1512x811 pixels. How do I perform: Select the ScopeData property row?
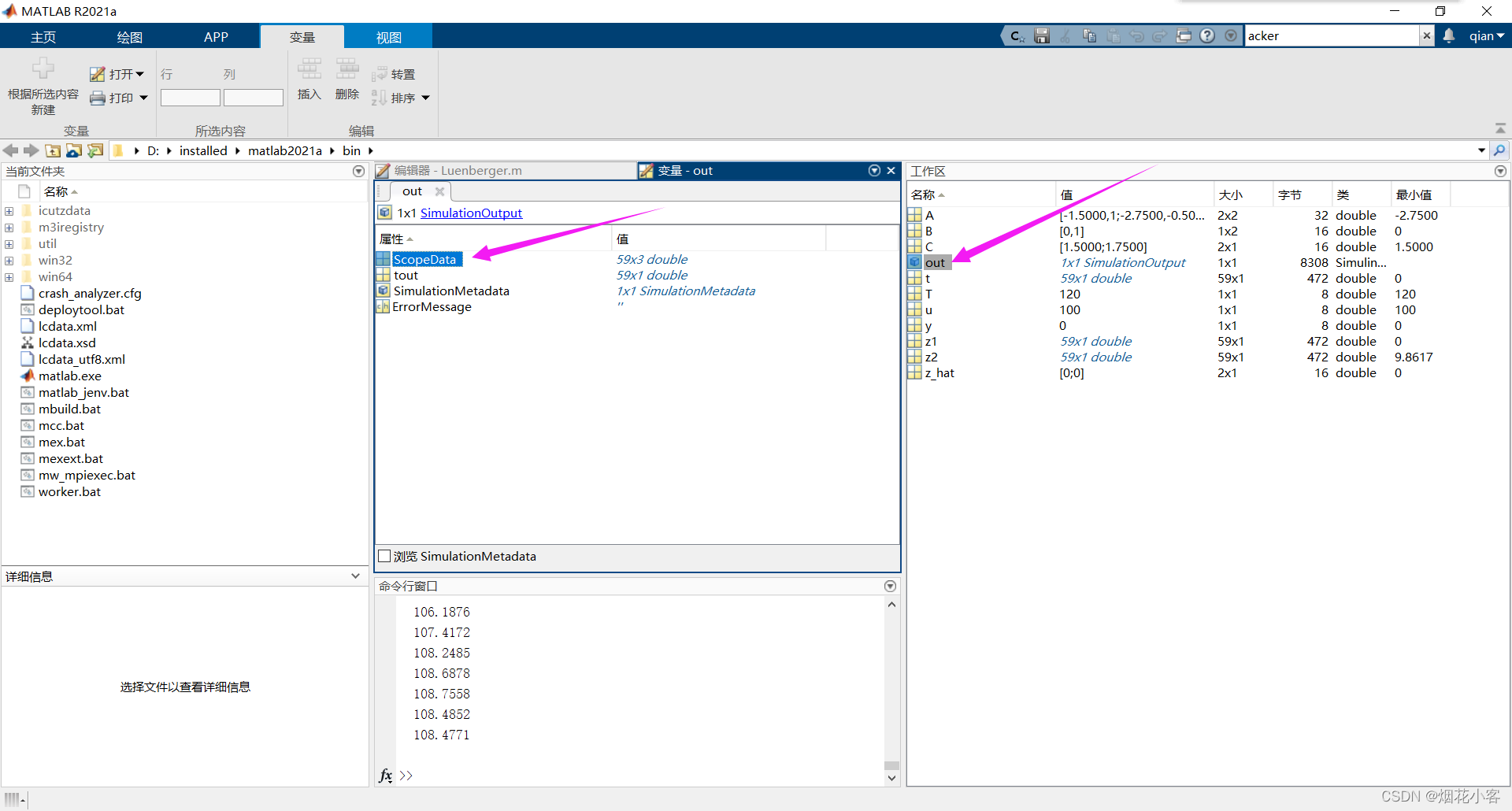coord(424,259)
